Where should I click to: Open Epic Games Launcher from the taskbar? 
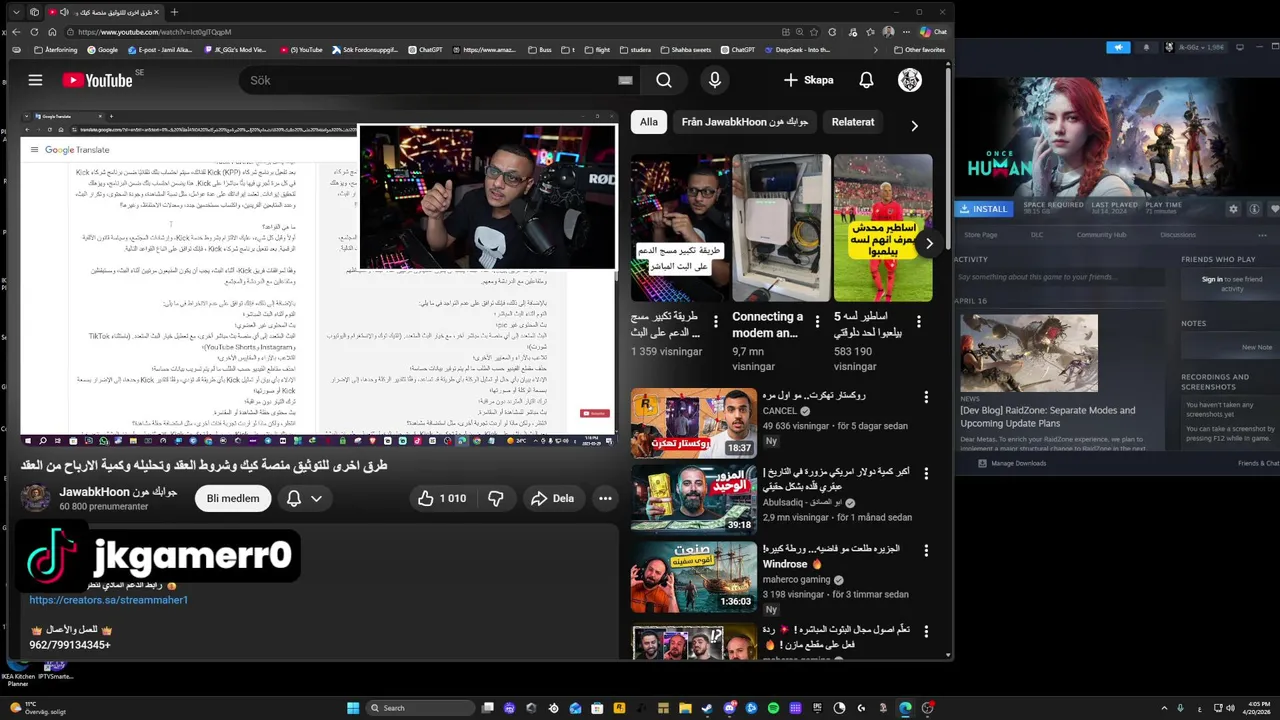pos(817,708)
